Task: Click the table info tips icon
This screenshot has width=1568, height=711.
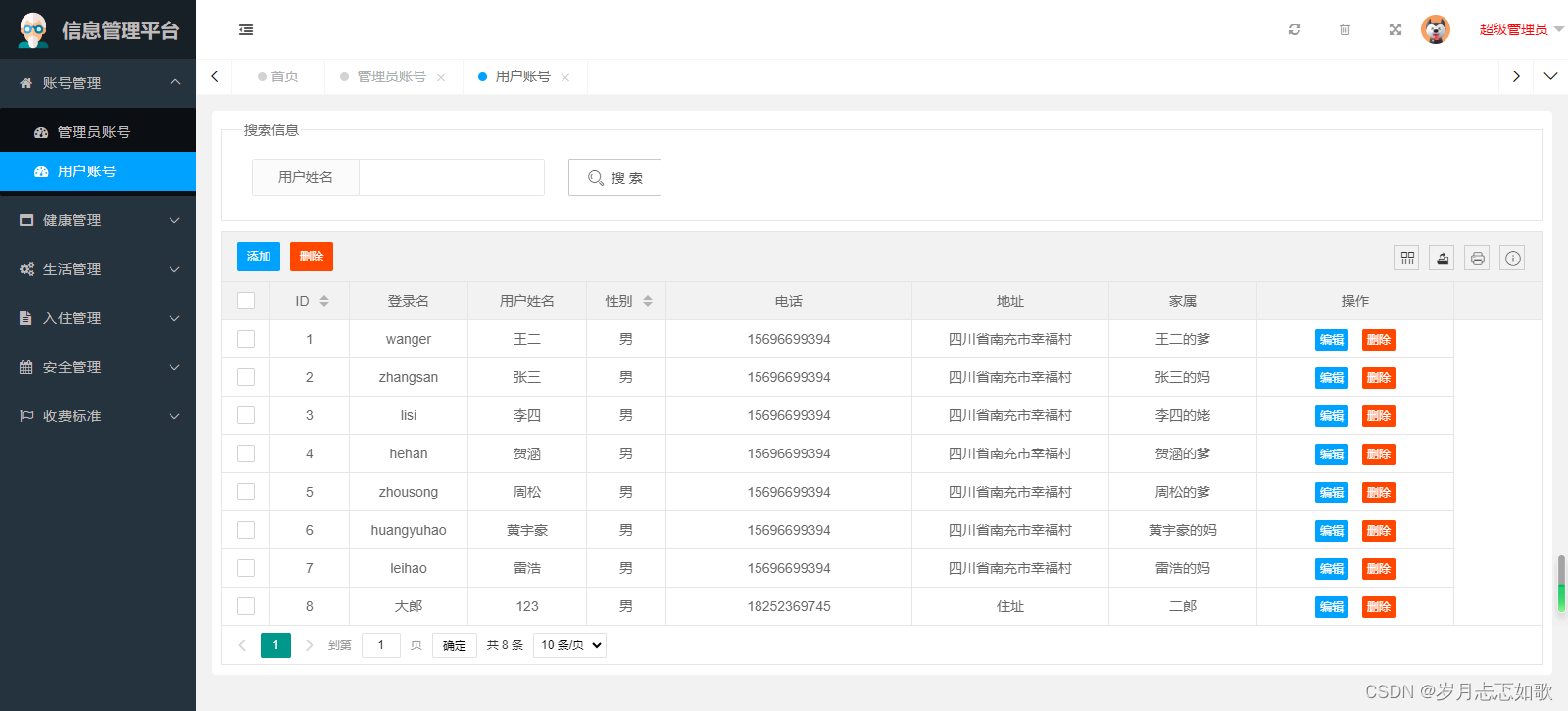Action: tap(1513, 258)
